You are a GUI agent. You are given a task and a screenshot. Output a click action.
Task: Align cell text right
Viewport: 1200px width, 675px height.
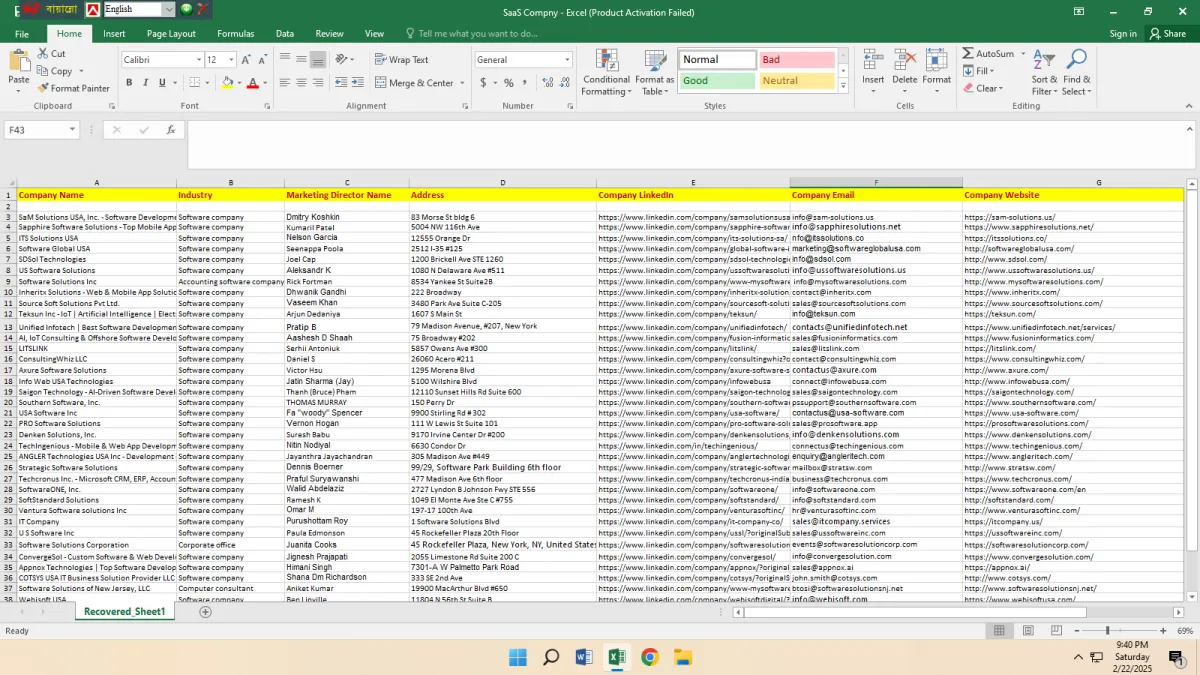coord(318,83)
